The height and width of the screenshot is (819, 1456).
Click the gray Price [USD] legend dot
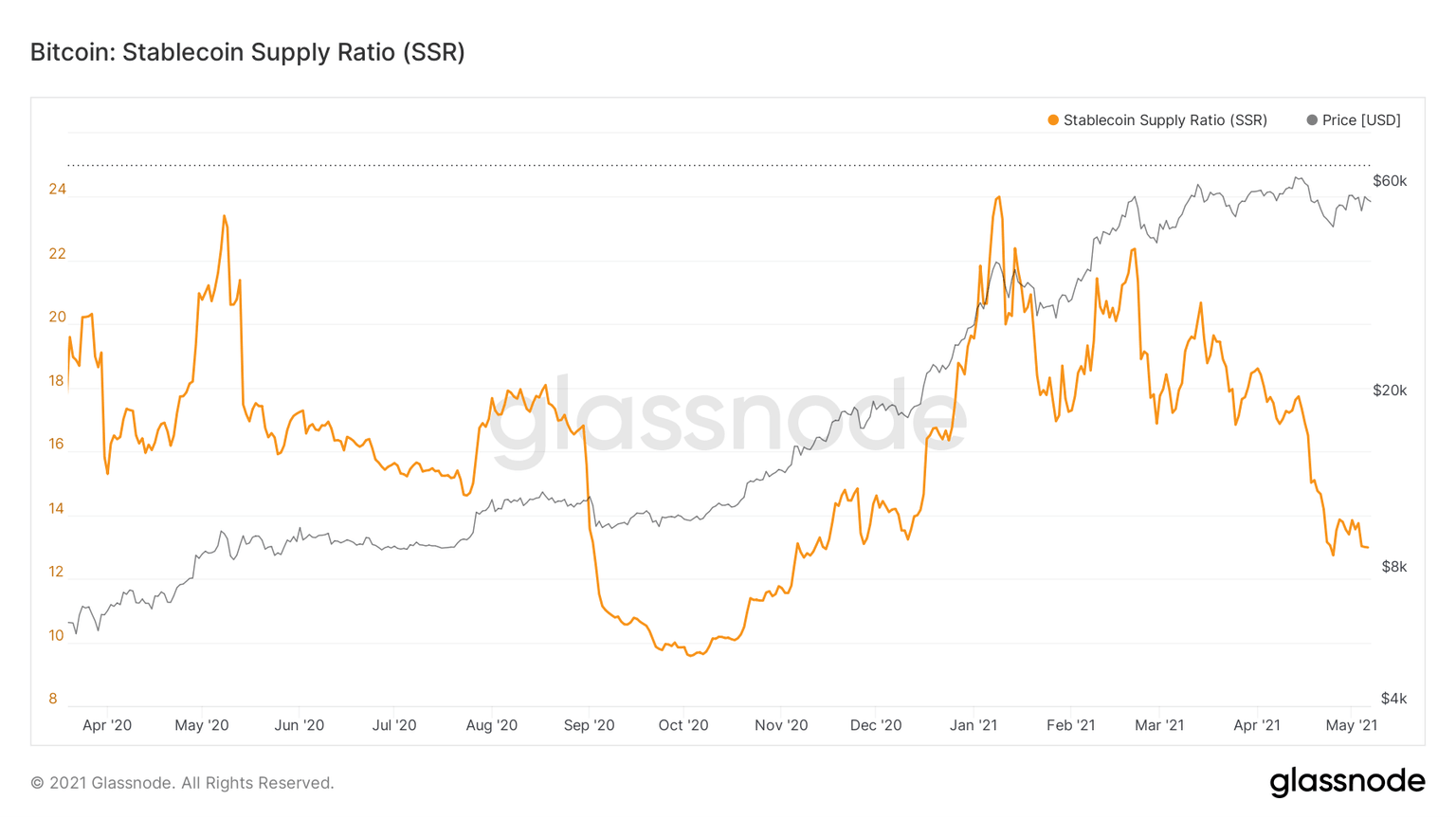(x=1312, y=120)
